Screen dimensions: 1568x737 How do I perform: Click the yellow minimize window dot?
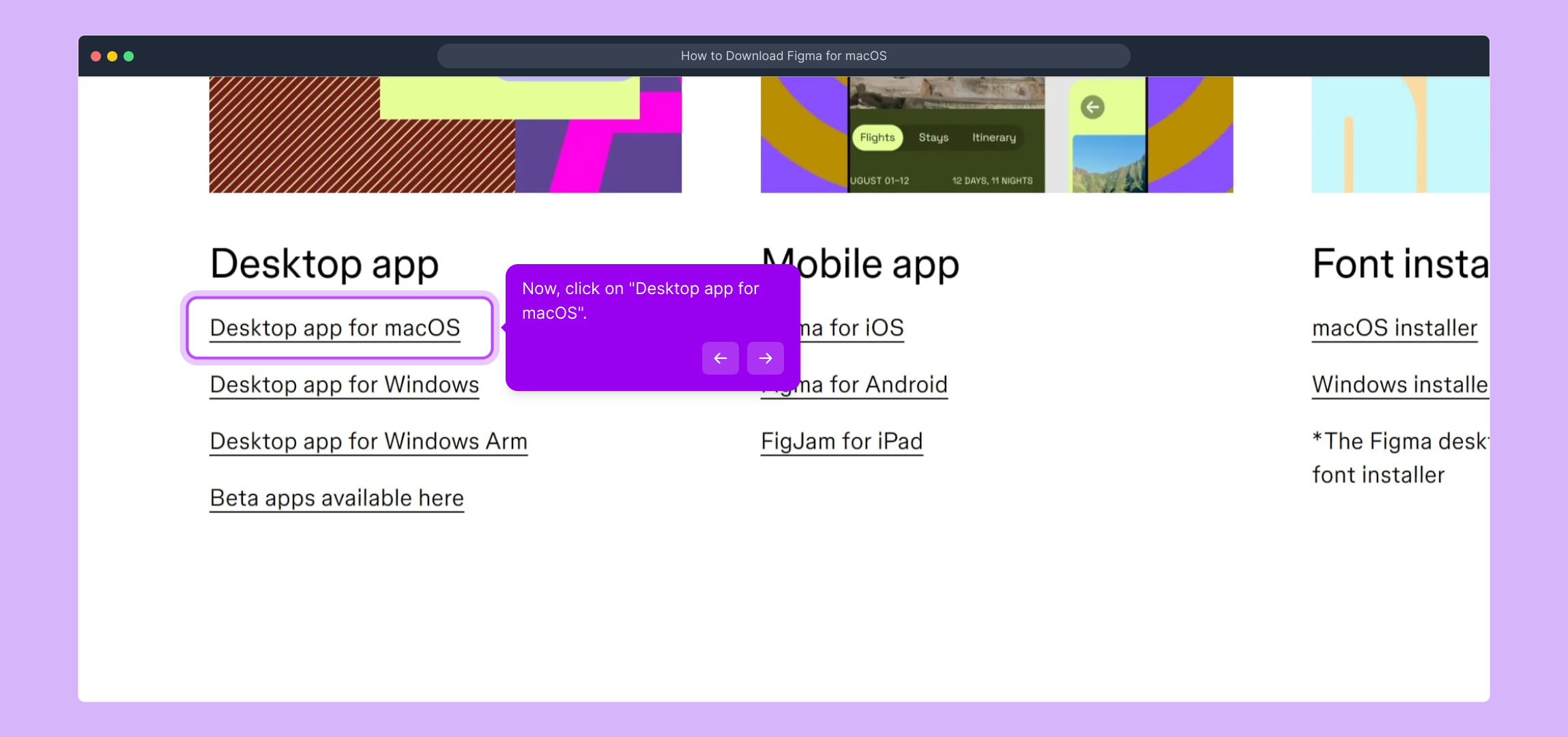coord(113,56)
